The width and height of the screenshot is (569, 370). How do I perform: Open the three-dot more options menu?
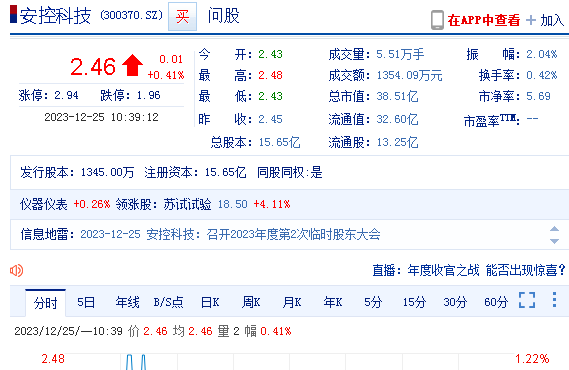pos(554,300)
